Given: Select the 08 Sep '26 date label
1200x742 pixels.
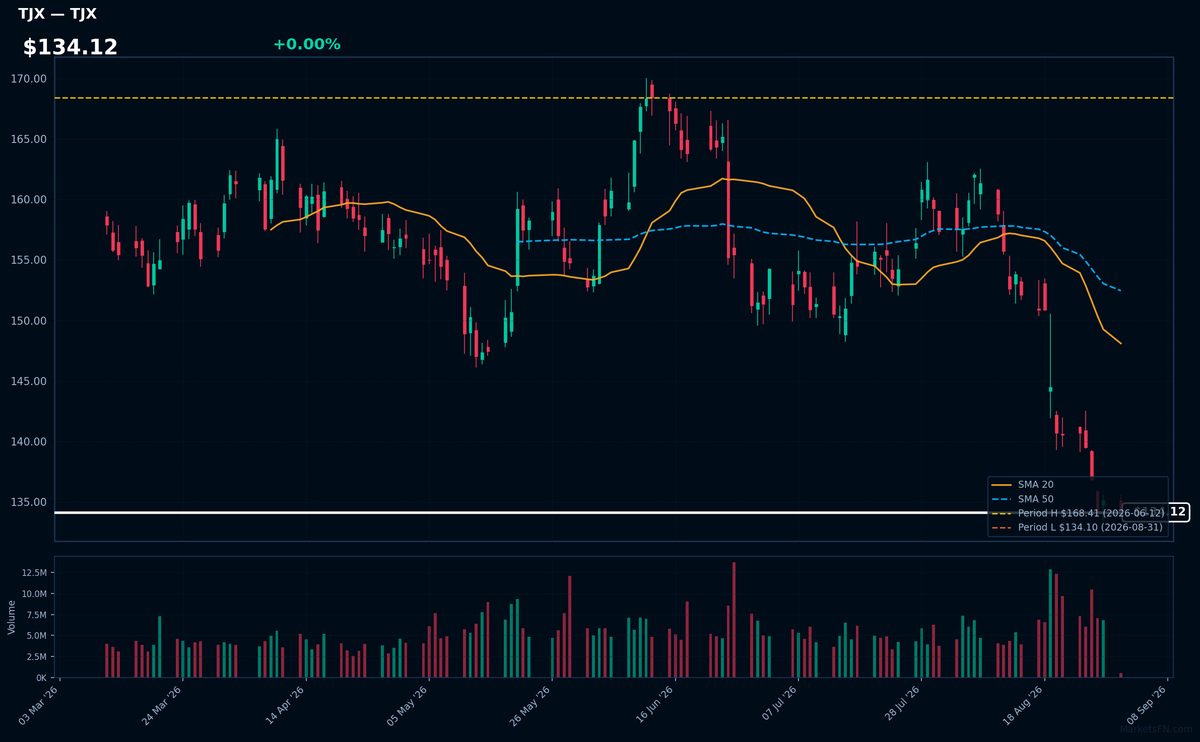Looking at the screenshot, I should (1147, 705).
